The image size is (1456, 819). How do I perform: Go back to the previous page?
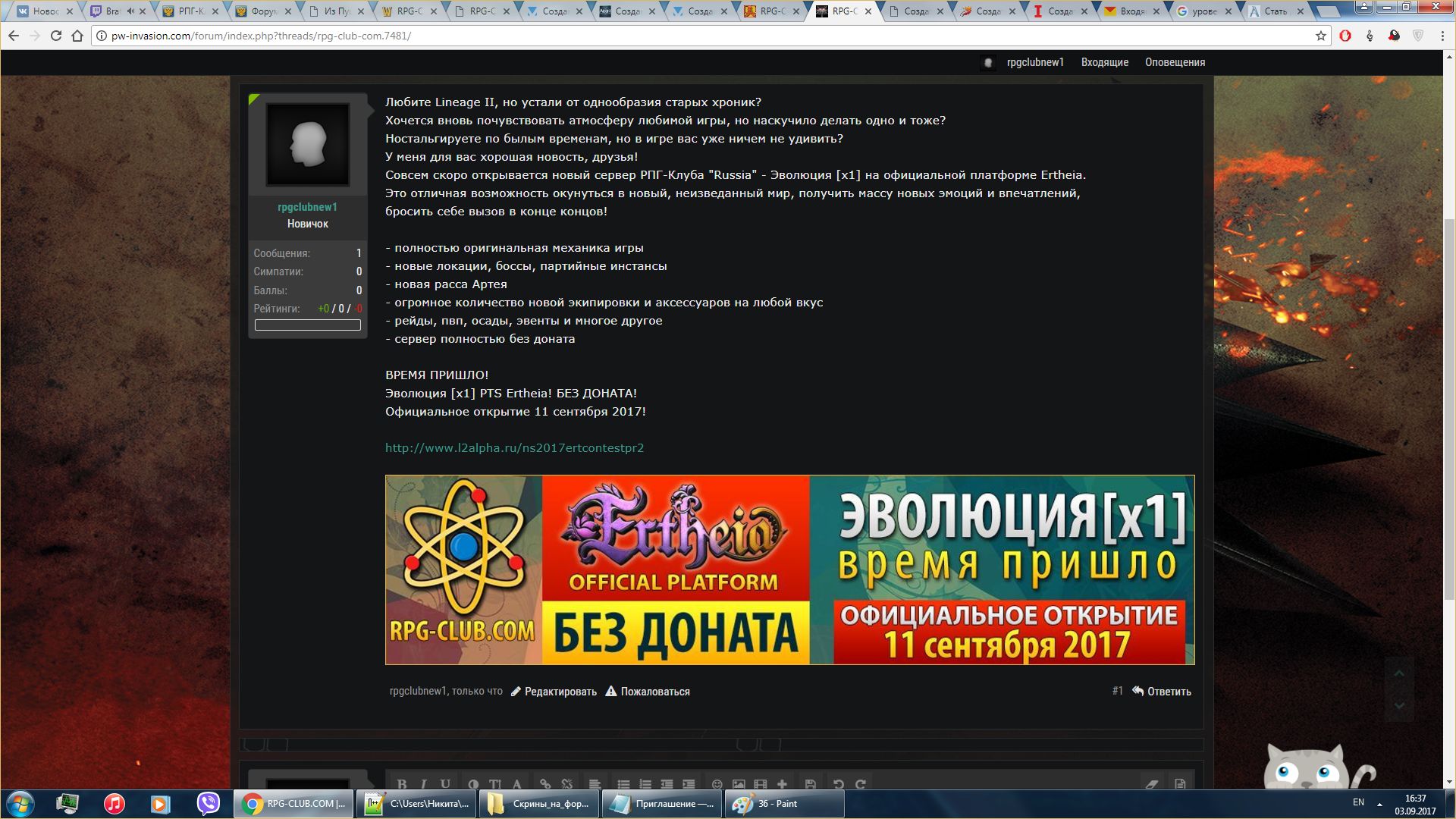click(x=14, y=36)
